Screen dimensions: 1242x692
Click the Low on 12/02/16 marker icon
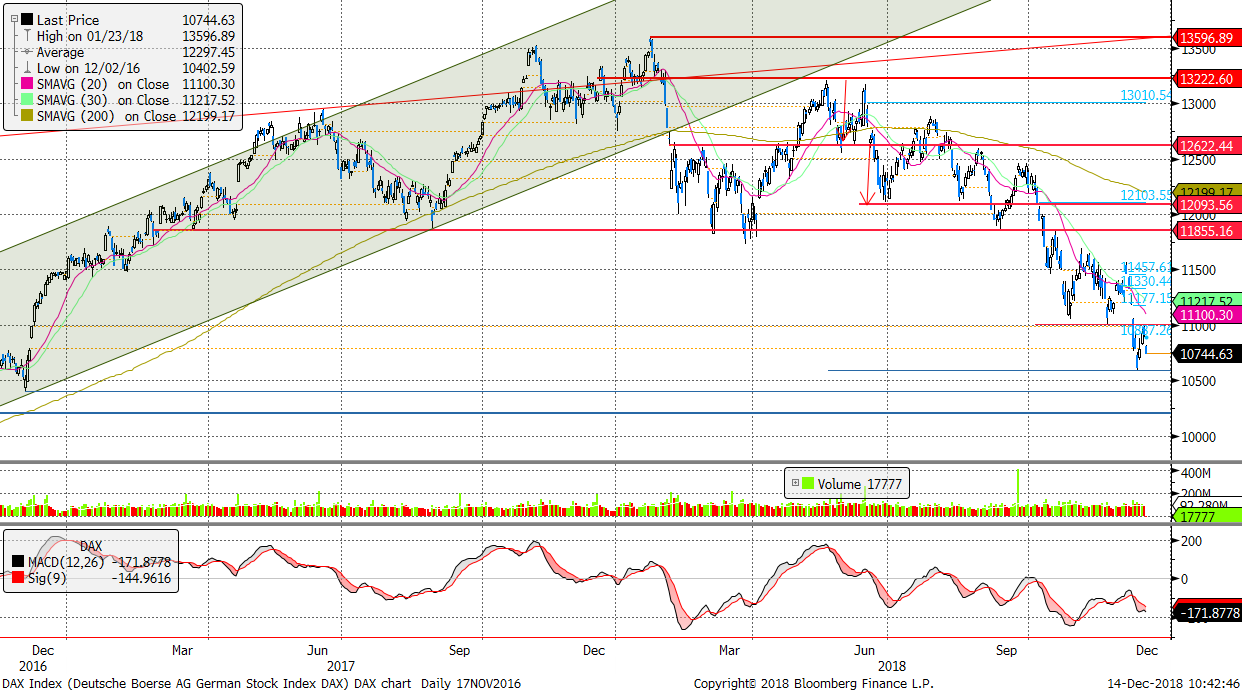pyautogui.click(x=26, y=67)
